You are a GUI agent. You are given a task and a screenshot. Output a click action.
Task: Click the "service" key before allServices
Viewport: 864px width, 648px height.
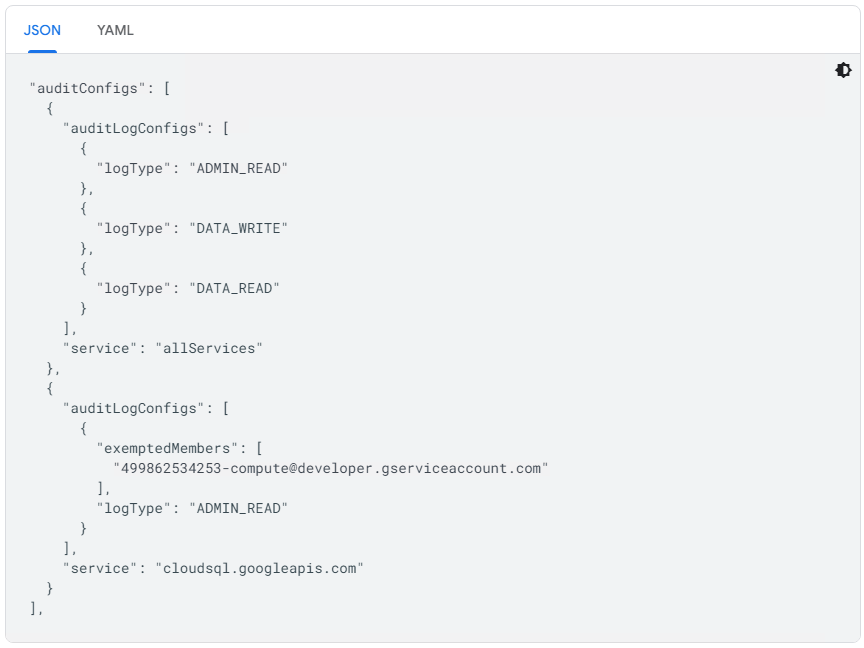pos(100,348)
